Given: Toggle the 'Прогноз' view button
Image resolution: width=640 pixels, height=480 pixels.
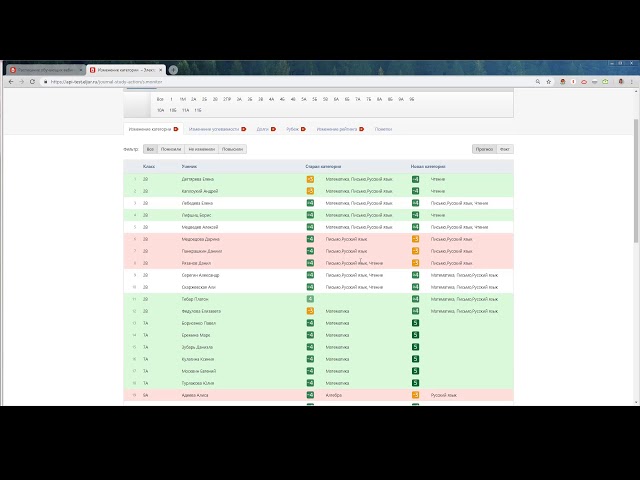Looking at the screenshot, I should click(x=484, y=149).
